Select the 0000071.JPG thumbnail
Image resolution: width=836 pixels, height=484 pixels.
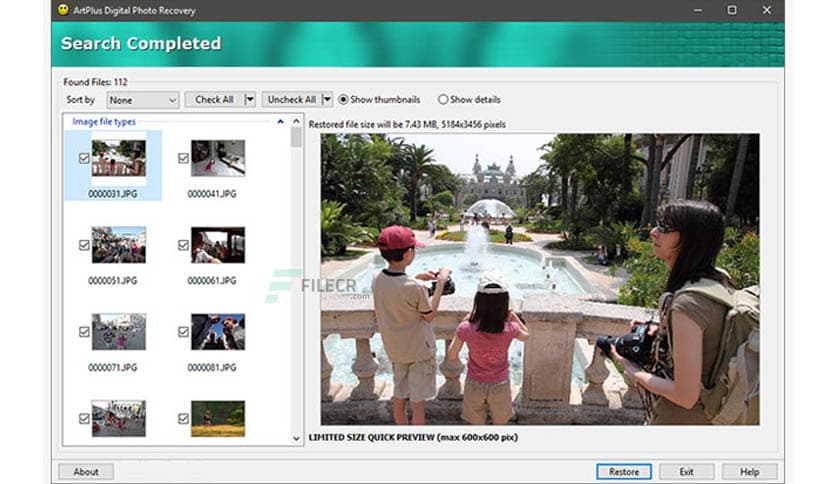click(x=118, y=331)
